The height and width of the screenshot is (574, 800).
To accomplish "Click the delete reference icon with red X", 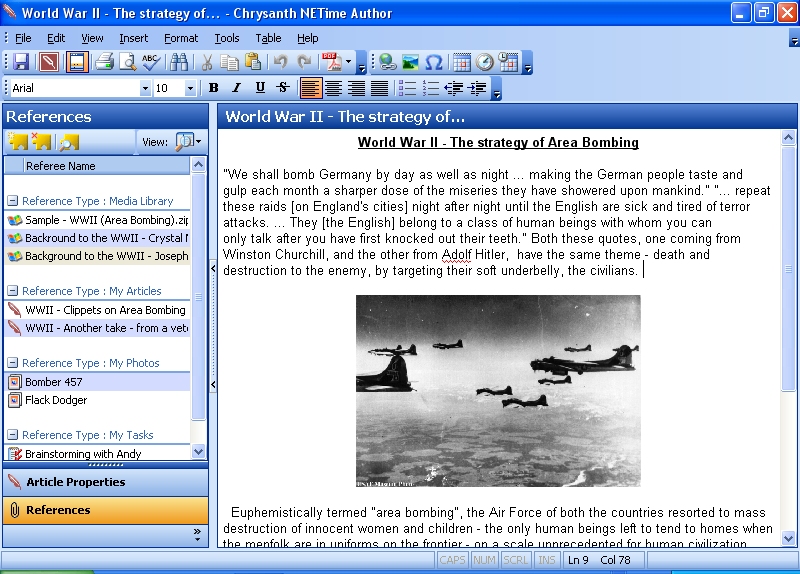I will (42, 142).
